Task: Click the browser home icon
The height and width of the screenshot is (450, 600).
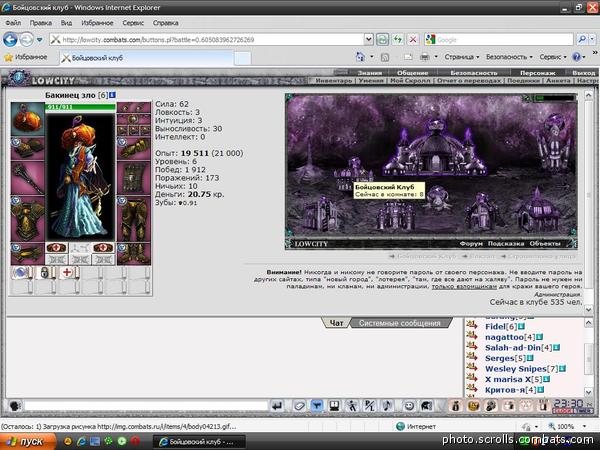Action: click(360, 57)
